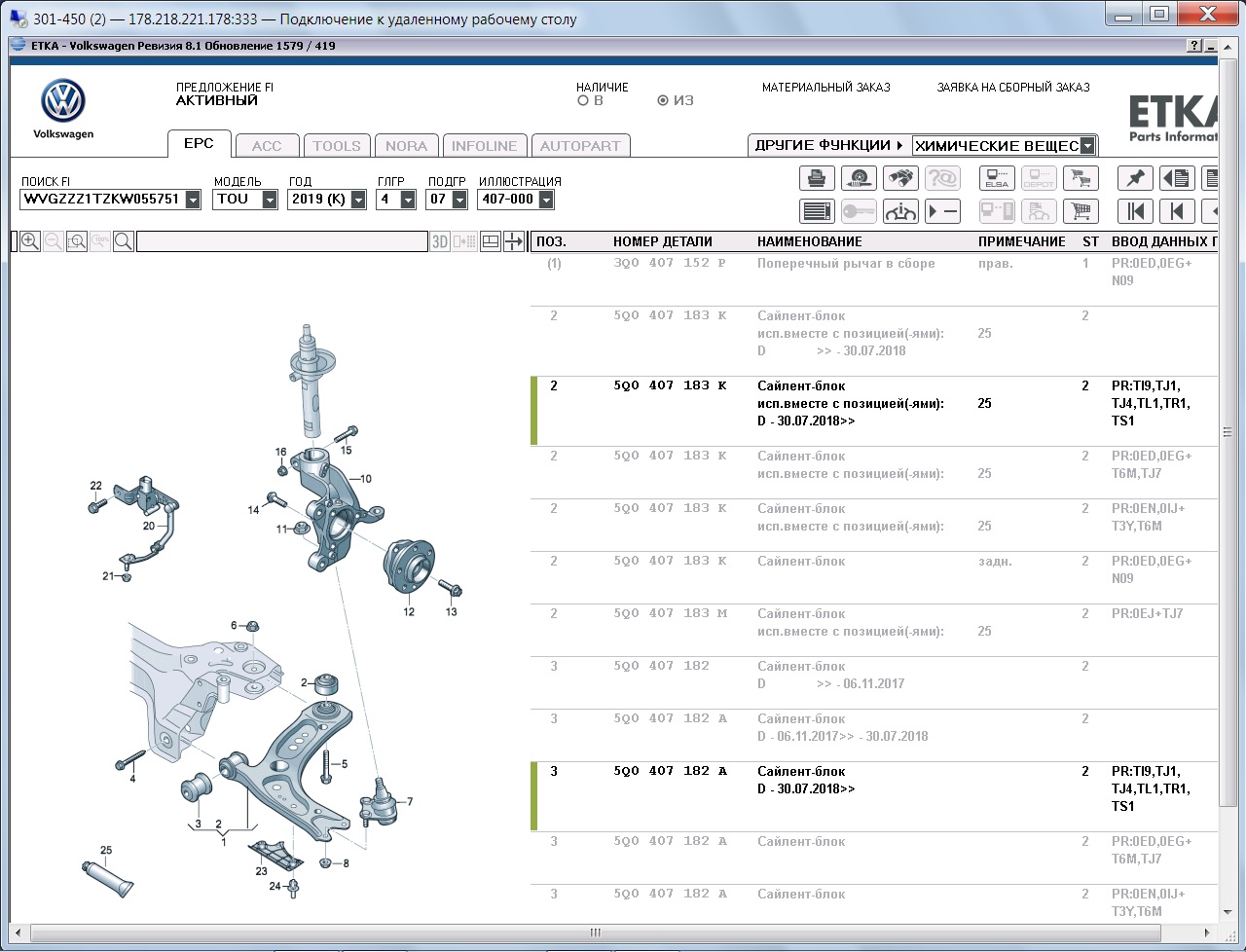Click position 25 tube in illustration

[x=106, y=878]
